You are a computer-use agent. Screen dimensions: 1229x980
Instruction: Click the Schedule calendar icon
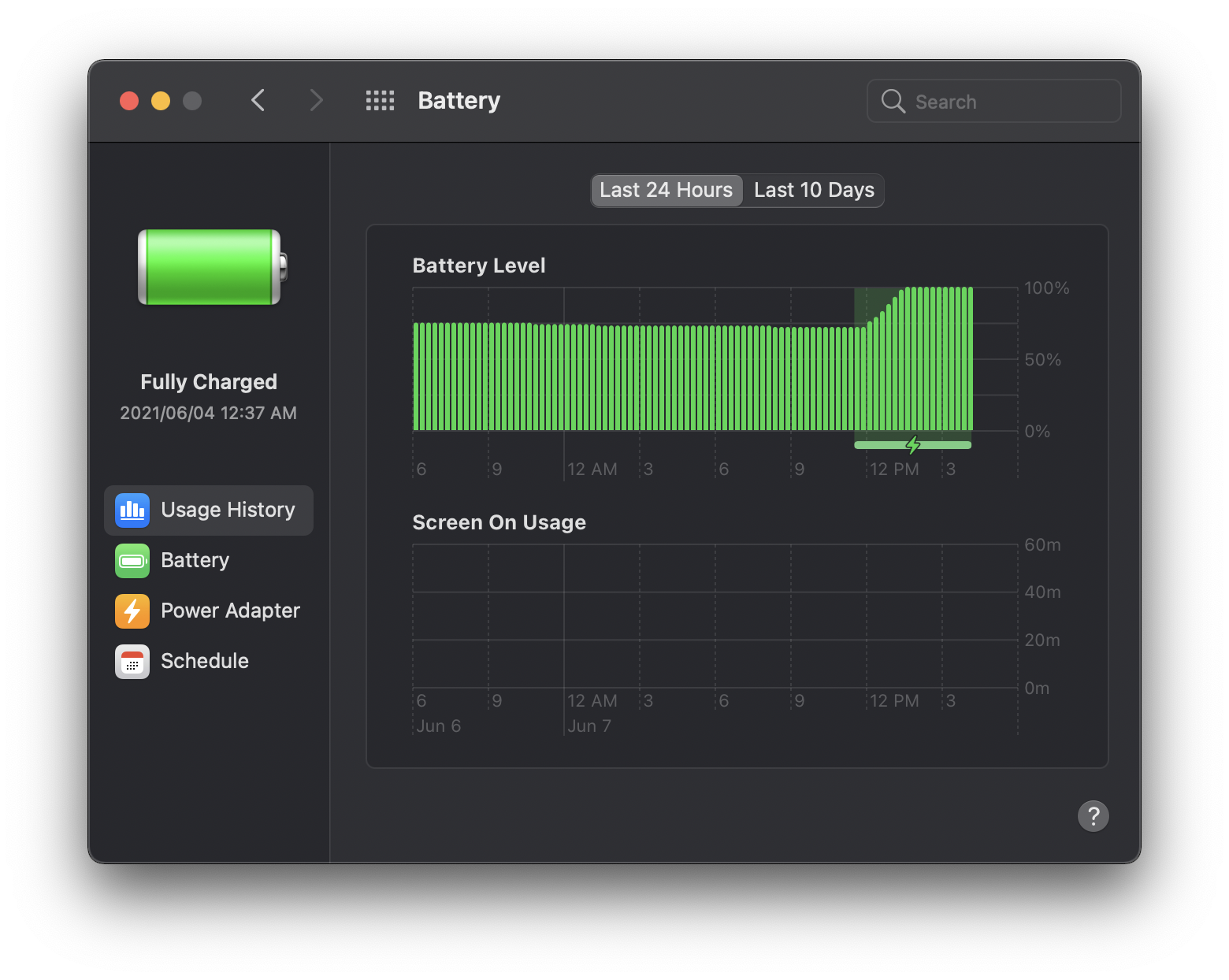click(132, 661)
